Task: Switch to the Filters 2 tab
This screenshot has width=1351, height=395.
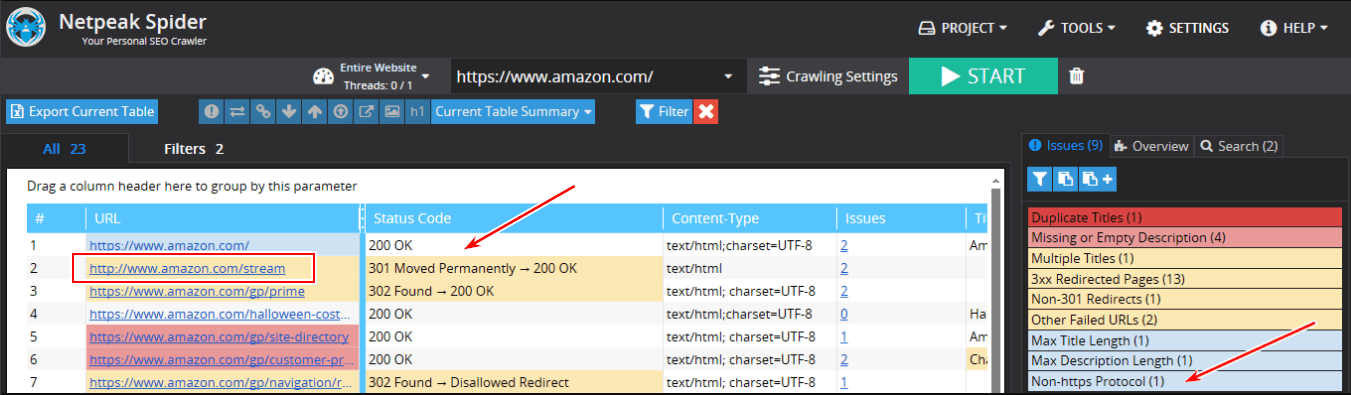Action: pos(194,149)
